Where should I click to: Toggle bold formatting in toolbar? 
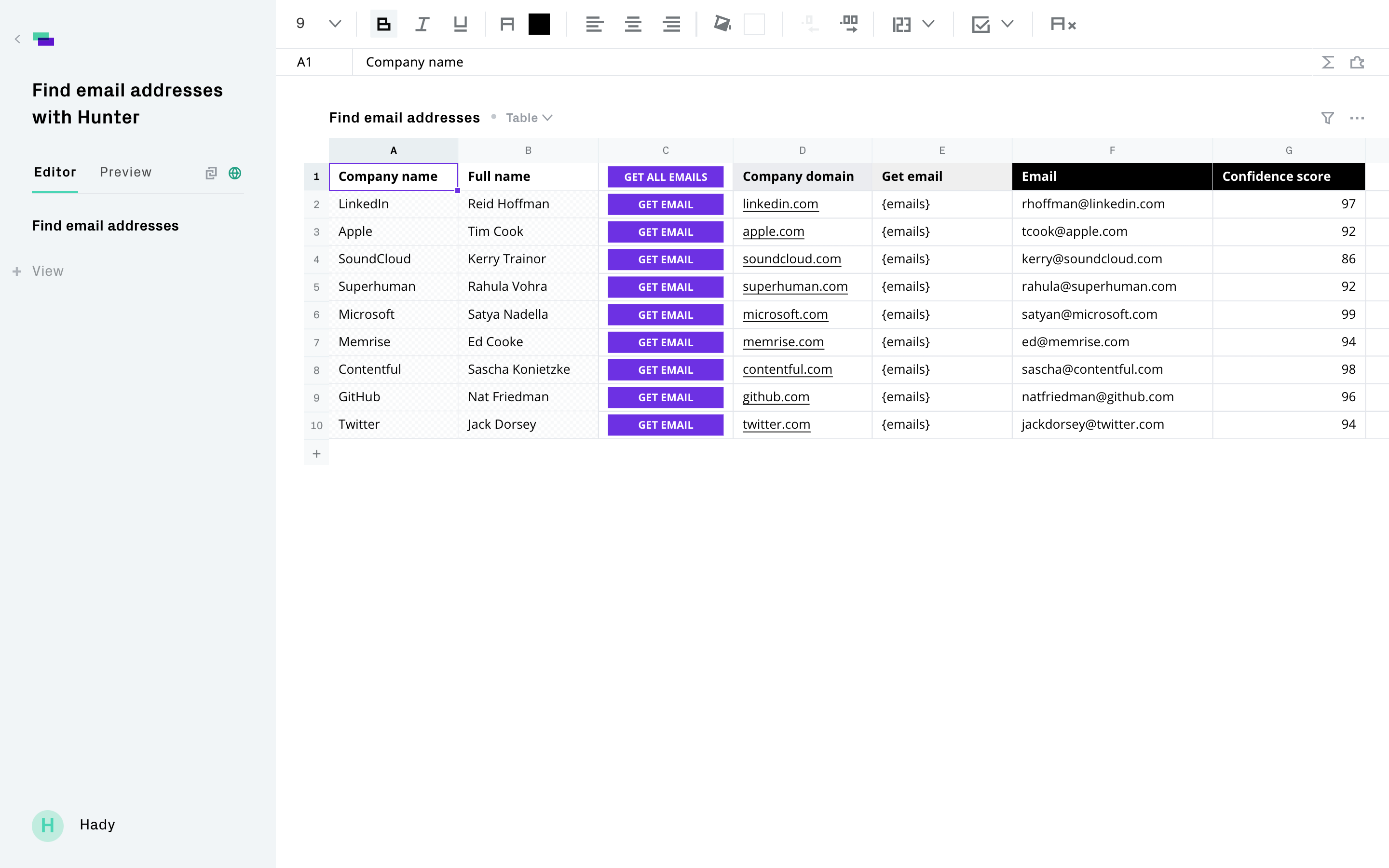coord(383,24)
